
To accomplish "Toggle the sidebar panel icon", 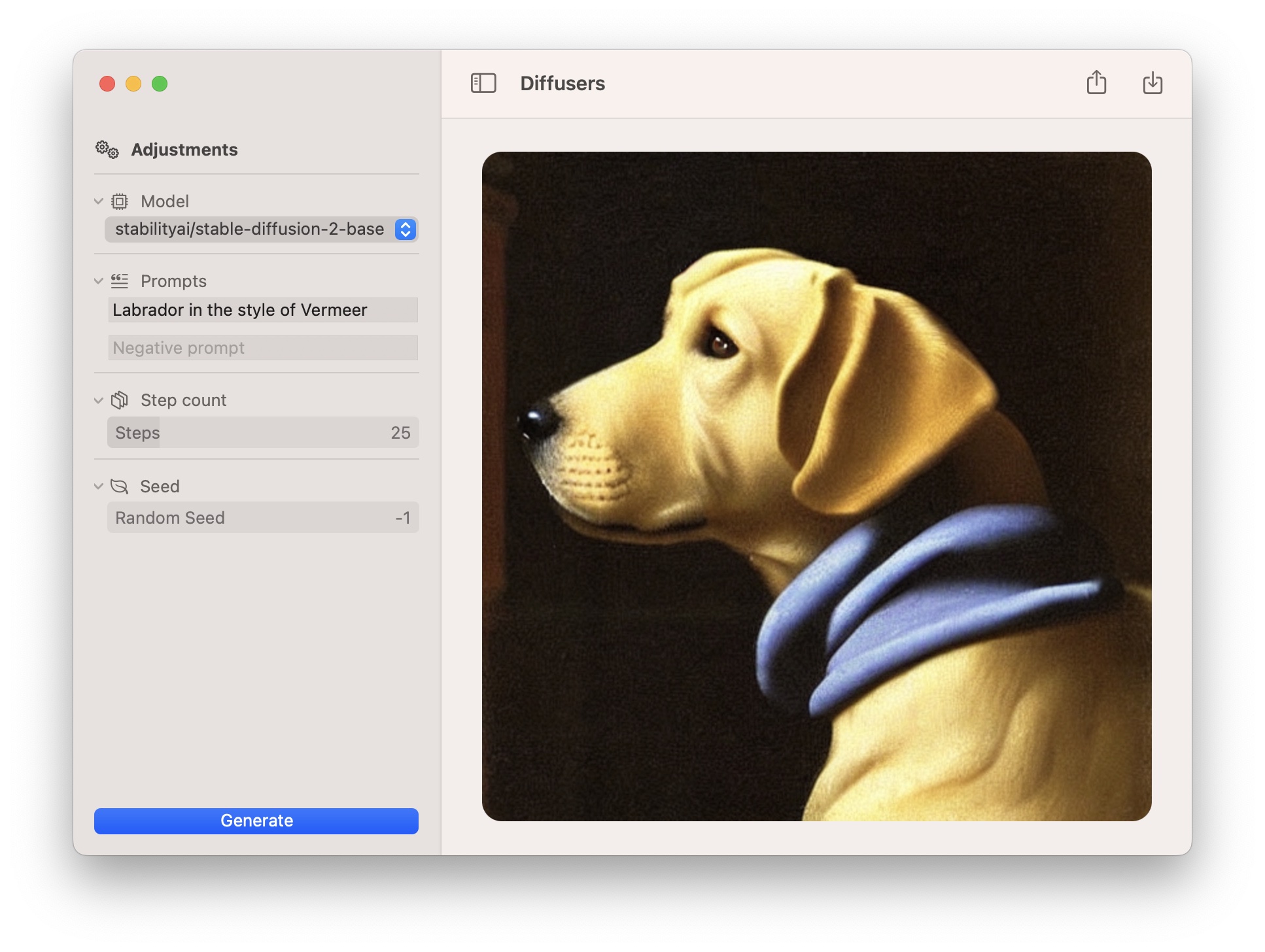I will tap(483, 83).
